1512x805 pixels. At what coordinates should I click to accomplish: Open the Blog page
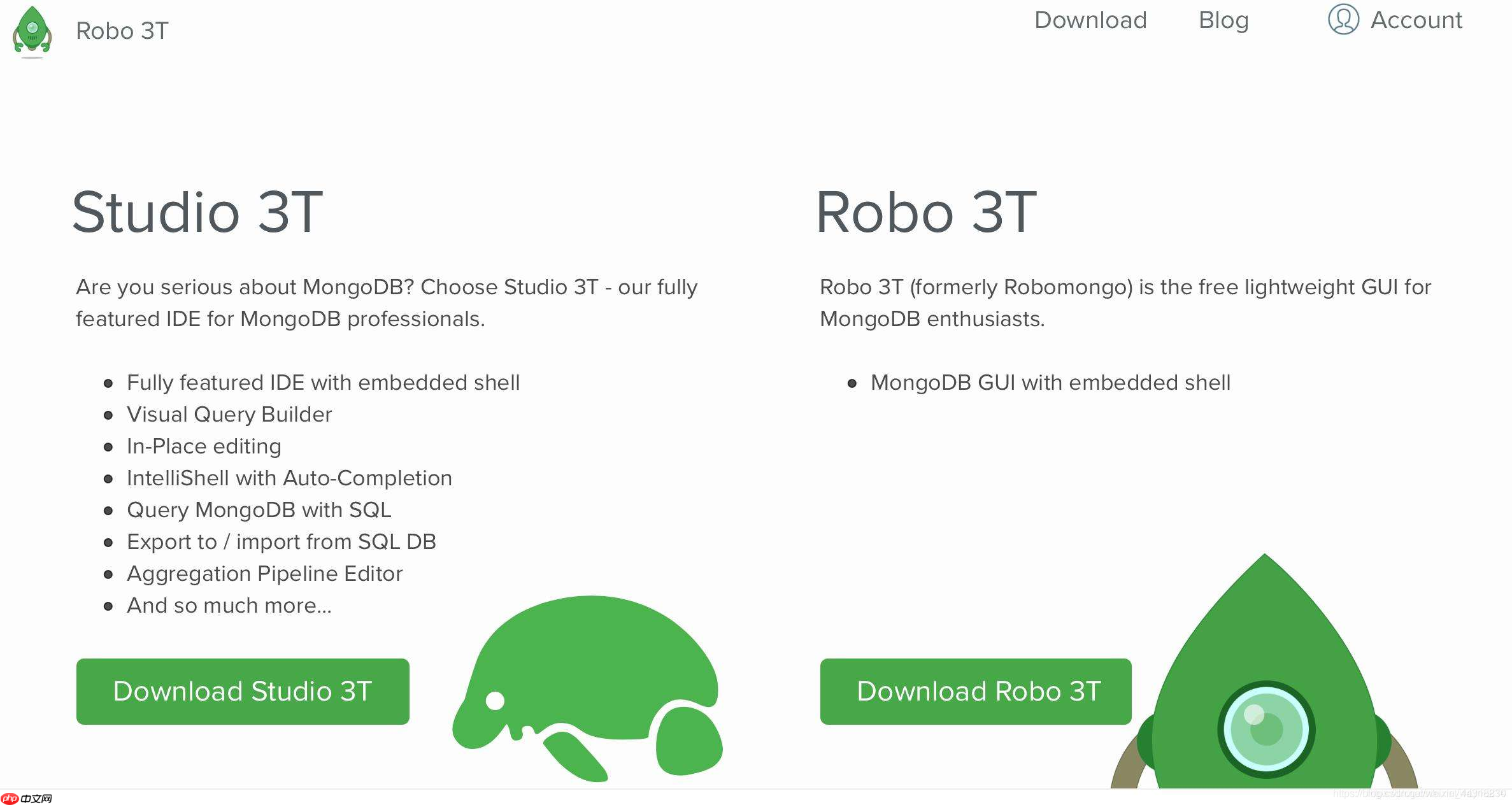coord(1223,20)
